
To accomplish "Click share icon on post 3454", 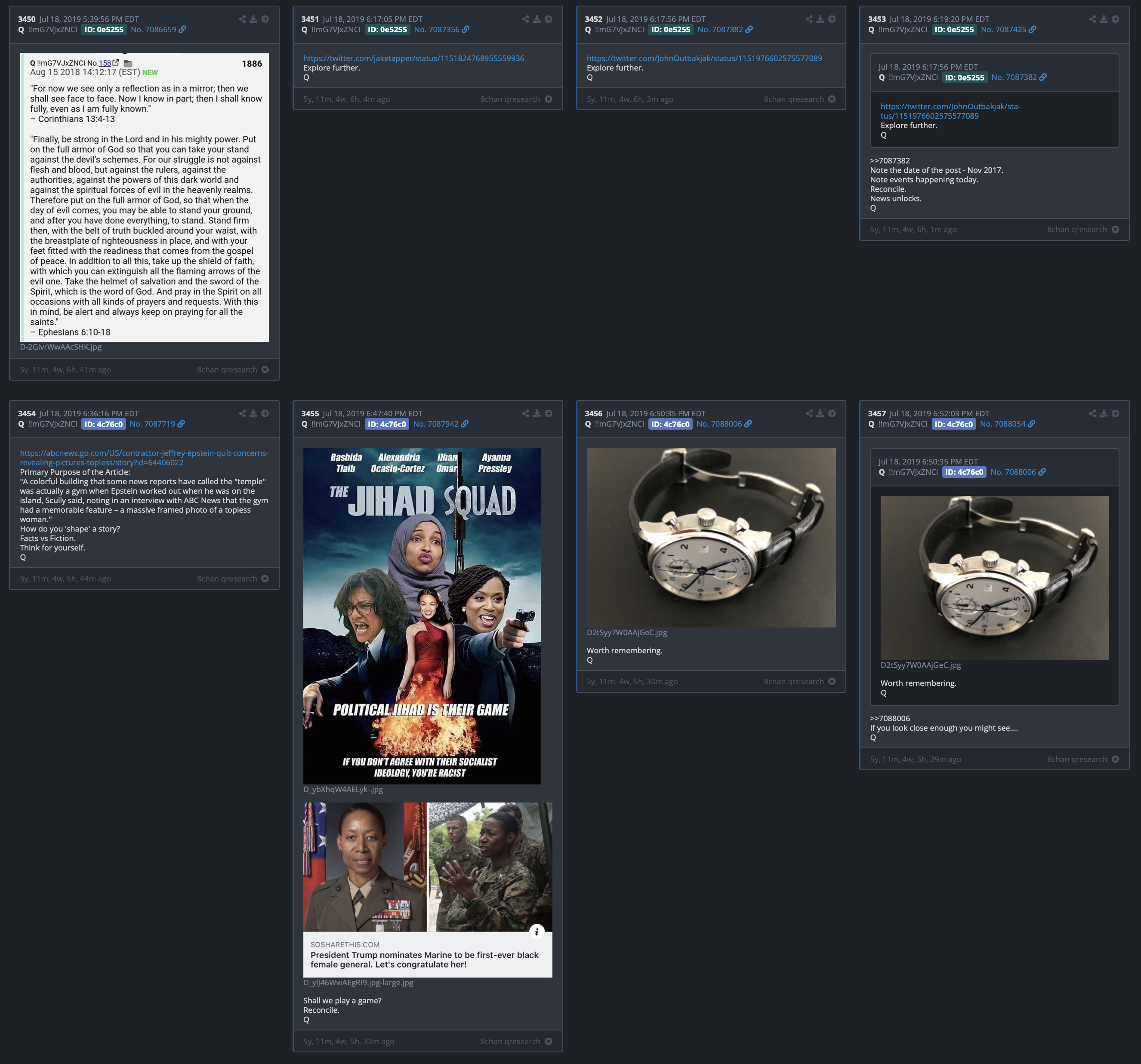I will click(x=242, y=414).
